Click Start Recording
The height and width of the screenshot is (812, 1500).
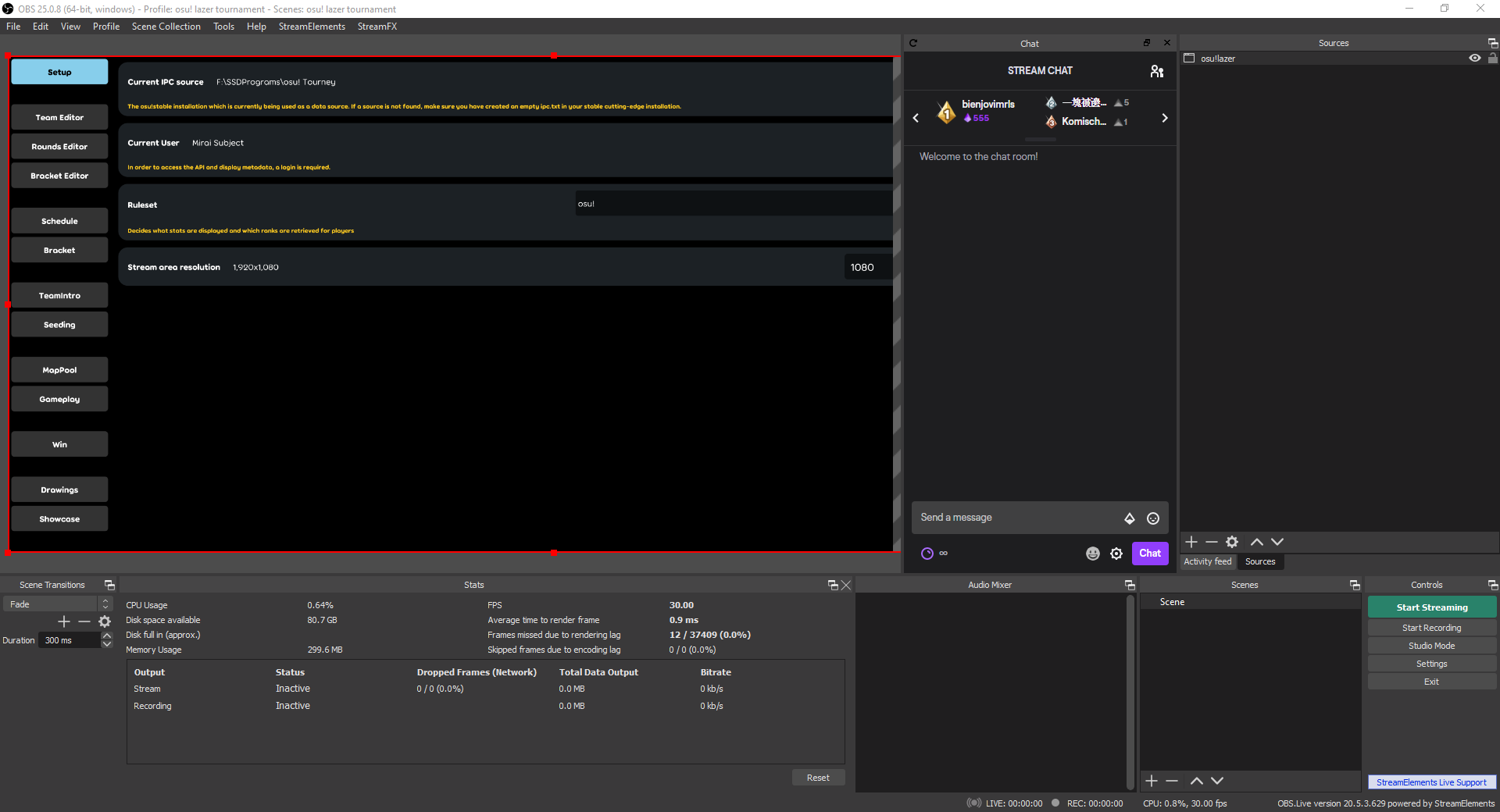click(1432, 628)
